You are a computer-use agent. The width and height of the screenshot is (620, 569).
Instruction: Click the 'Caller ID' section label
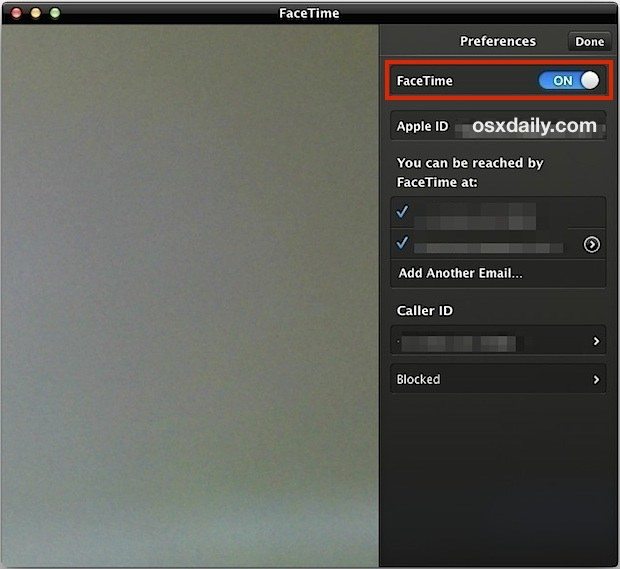click(x=425, y=311)
